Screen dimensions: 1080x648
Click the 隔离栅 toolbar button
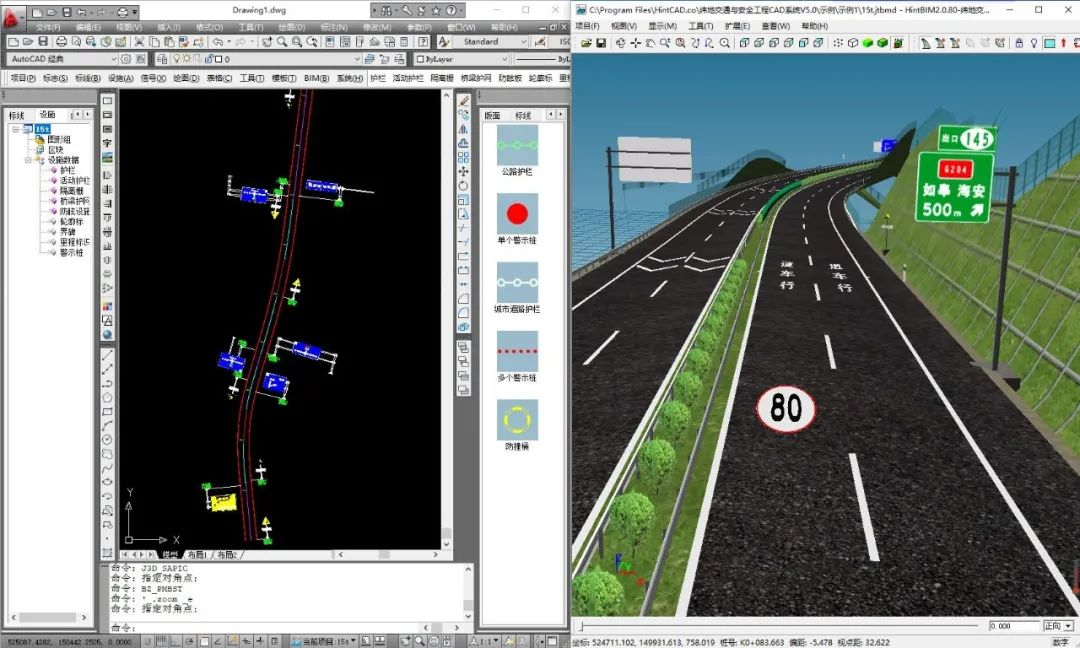[442, 79]
